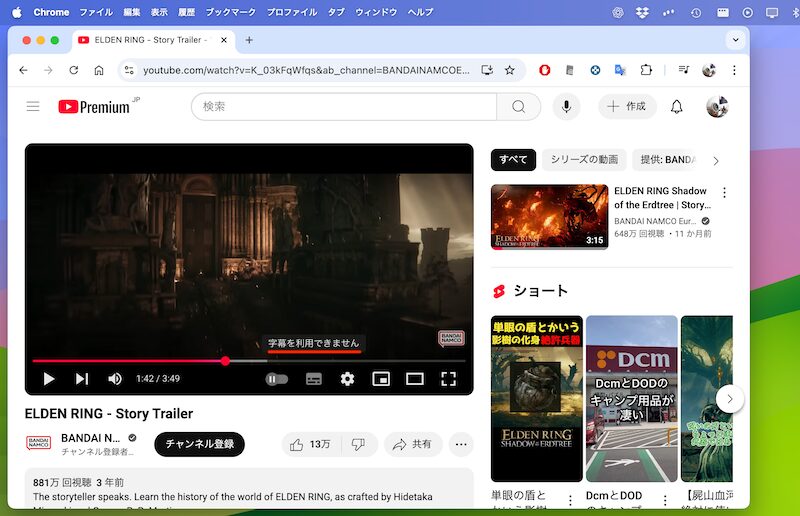Open options menu for Erdtree video

pos(724,192)
